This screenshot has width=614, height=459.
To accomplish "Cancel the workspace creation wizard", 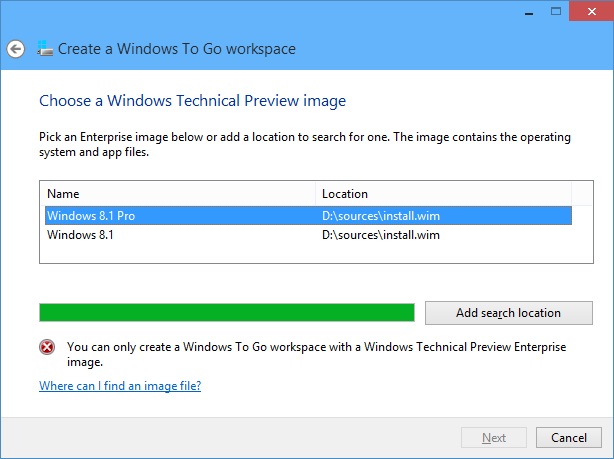I will click(569, 437).
